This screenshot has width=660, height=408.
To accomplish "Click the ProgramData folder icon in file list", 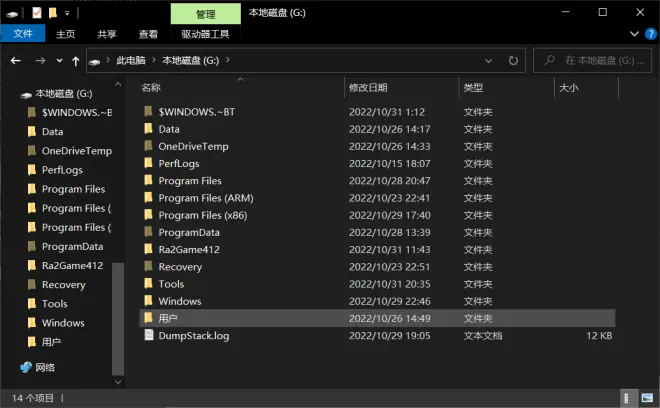I will click(148, 232).
